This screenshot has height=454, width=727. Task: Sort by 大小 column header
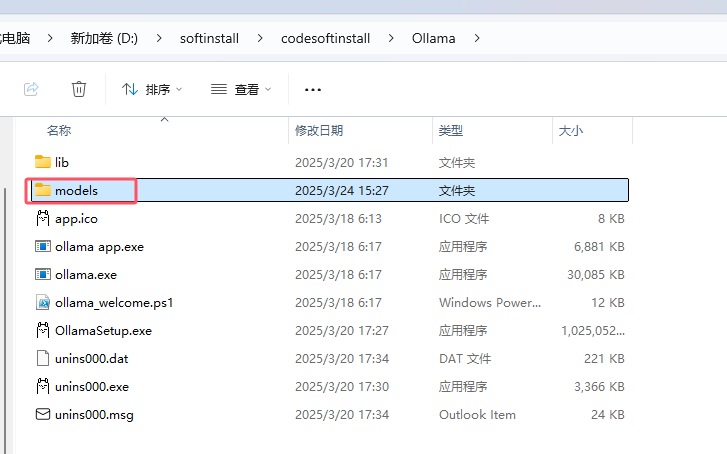[571, 131]
